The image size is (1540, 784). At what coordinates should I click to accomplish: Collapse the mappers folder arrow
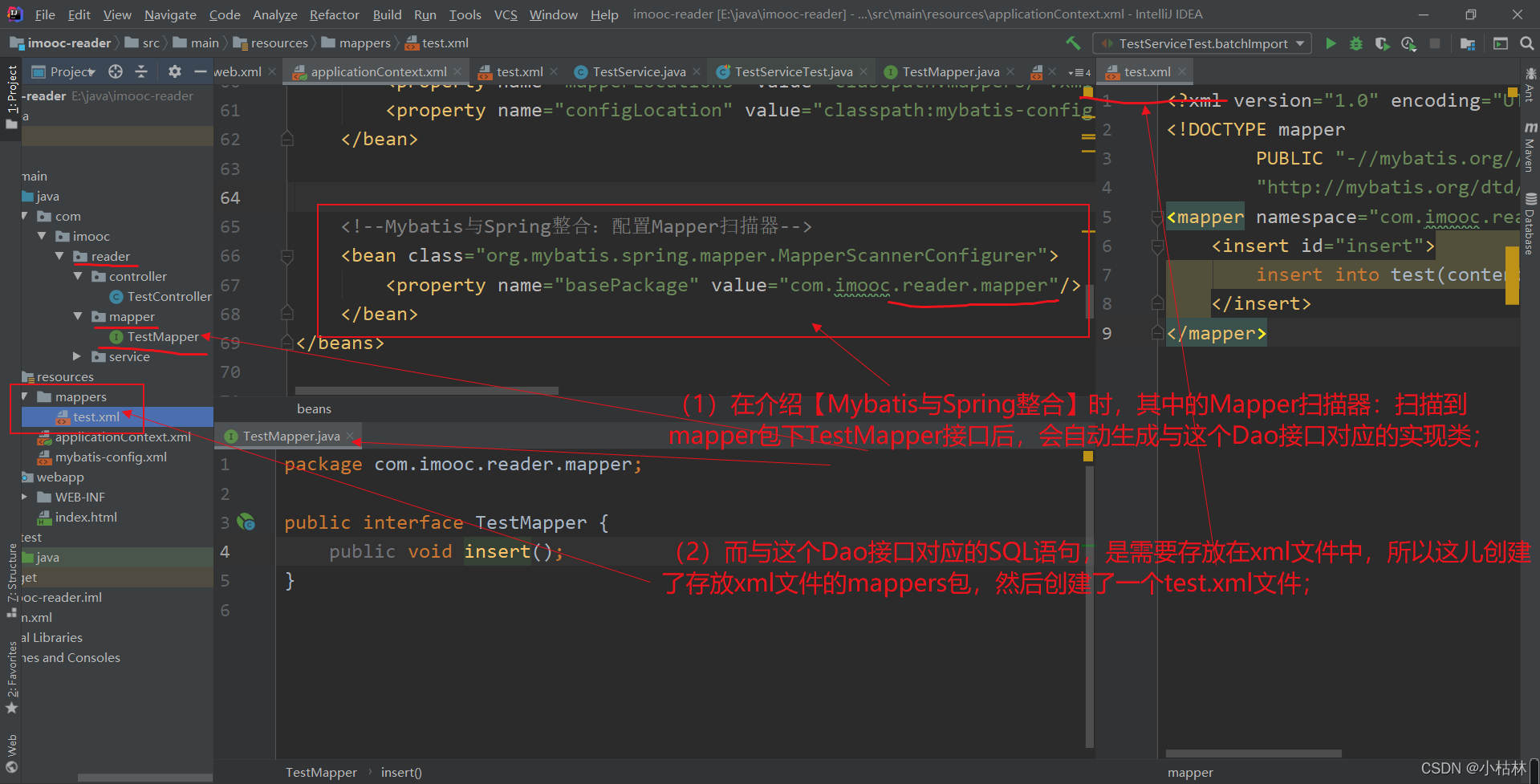(x=24, y=396)
